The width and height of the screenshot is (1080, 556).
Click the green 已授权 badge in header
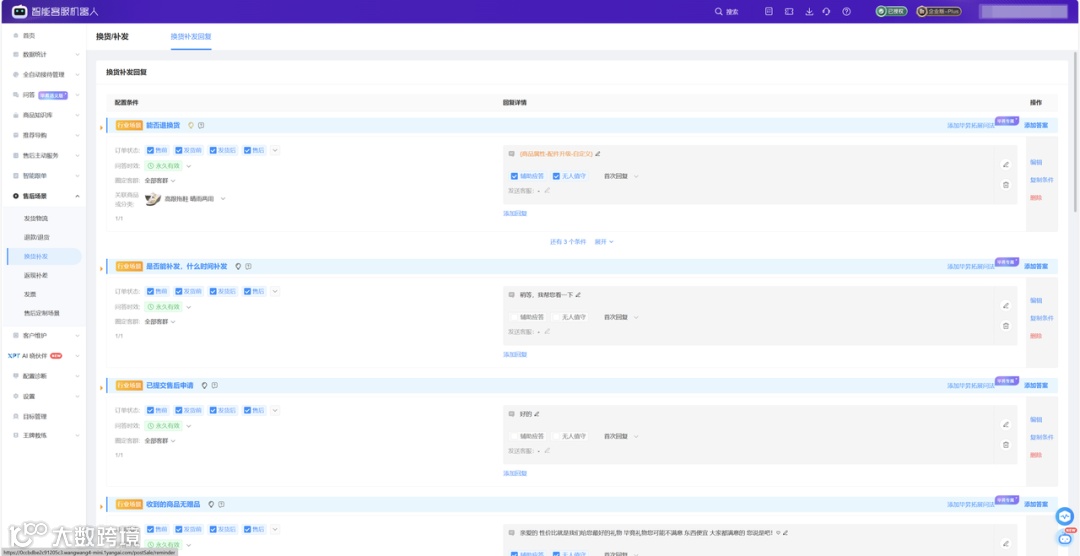pos(891,12)
